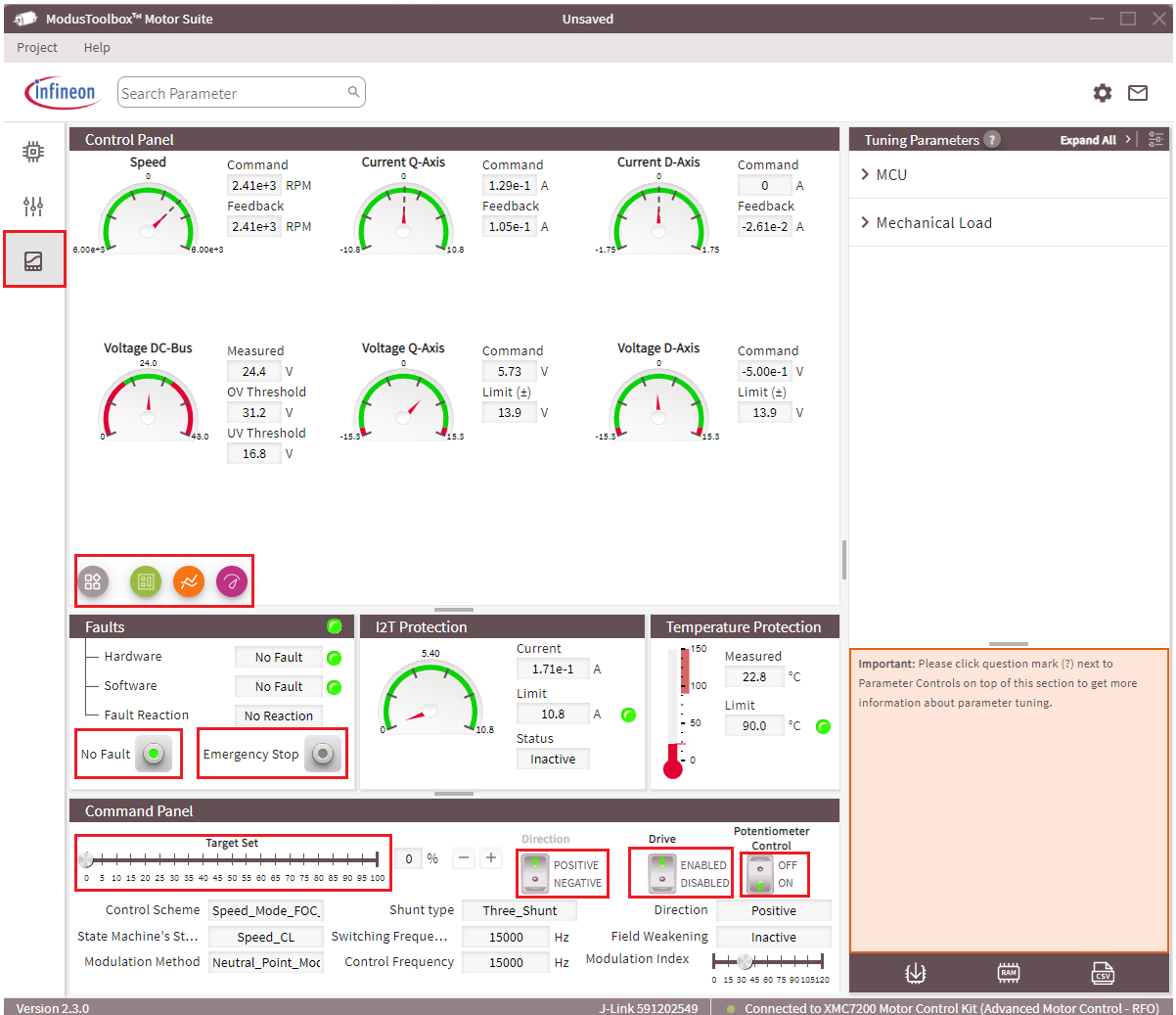Open the Help menu
The height and width of the screenshot is (1015, 1176).
pyautogui.click(x=97, y=47)
